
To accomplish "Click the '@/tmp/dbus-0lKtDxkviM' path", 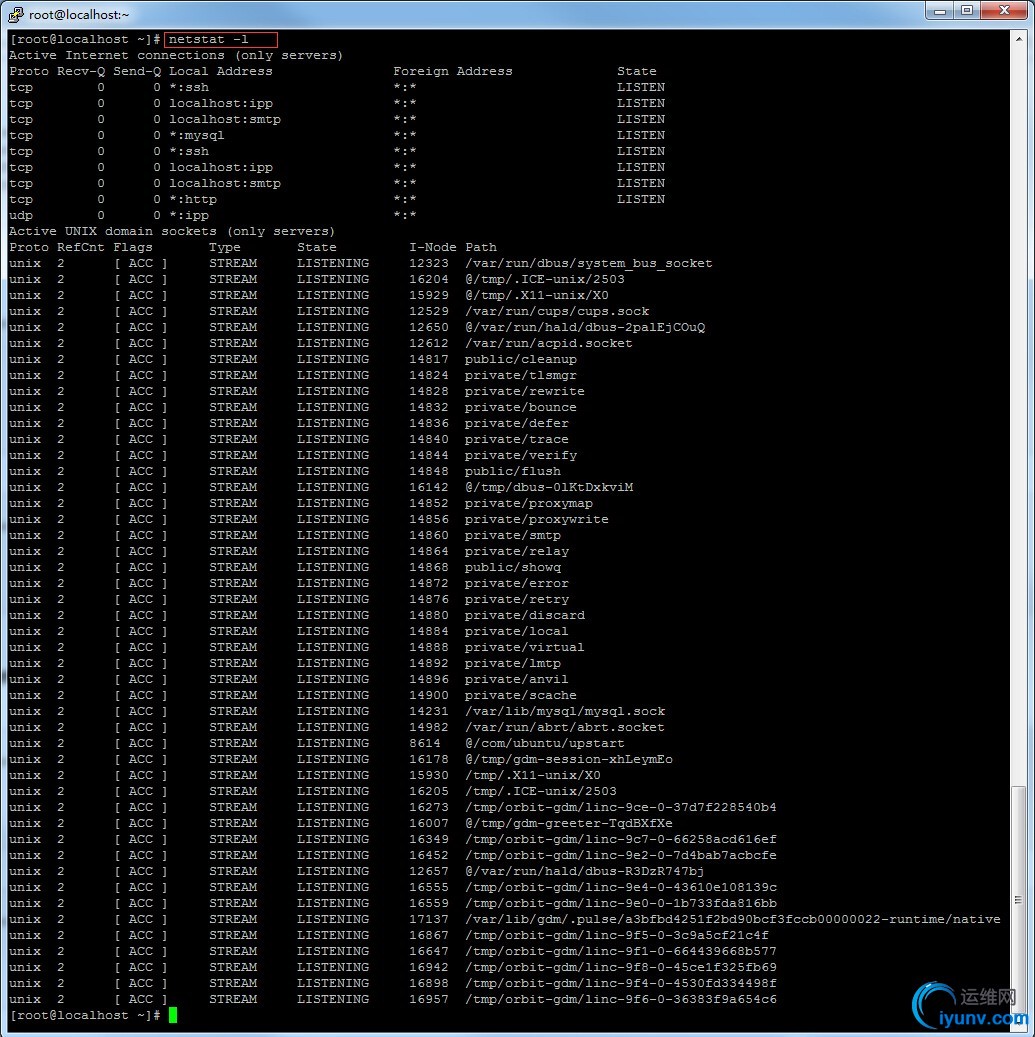I will coord(549,487).
